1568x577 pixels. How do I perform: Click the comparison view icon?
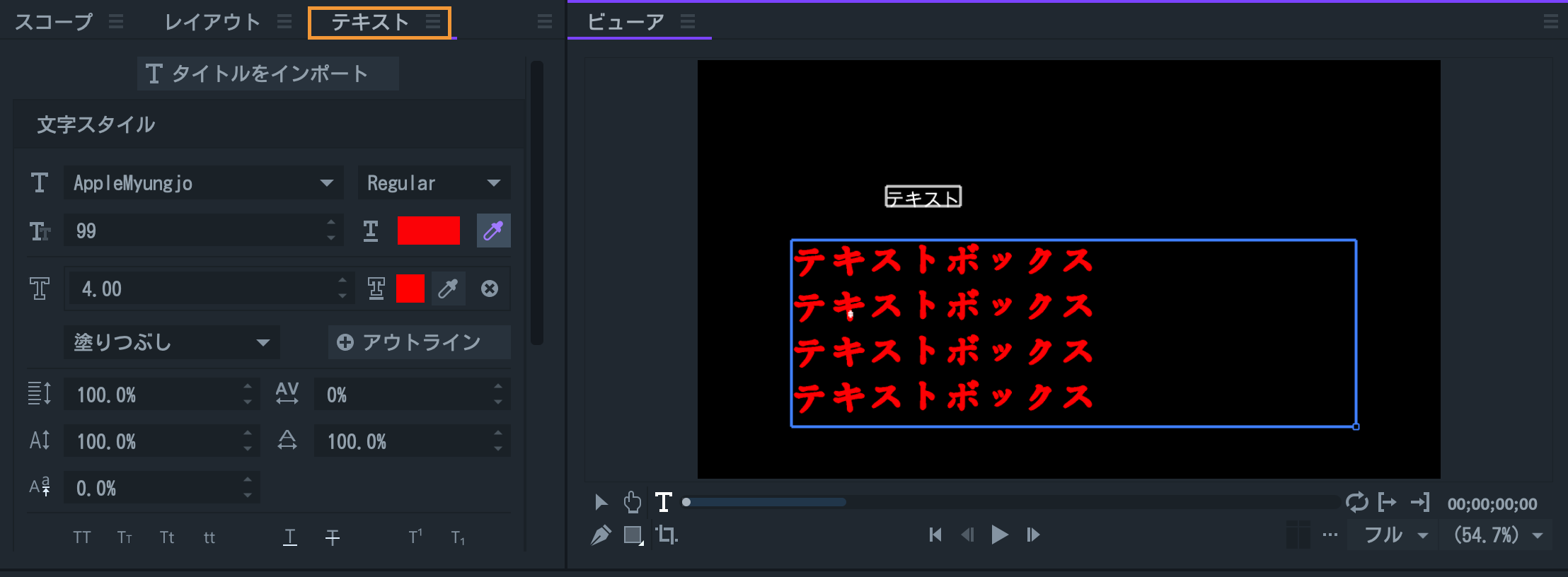1298,535
